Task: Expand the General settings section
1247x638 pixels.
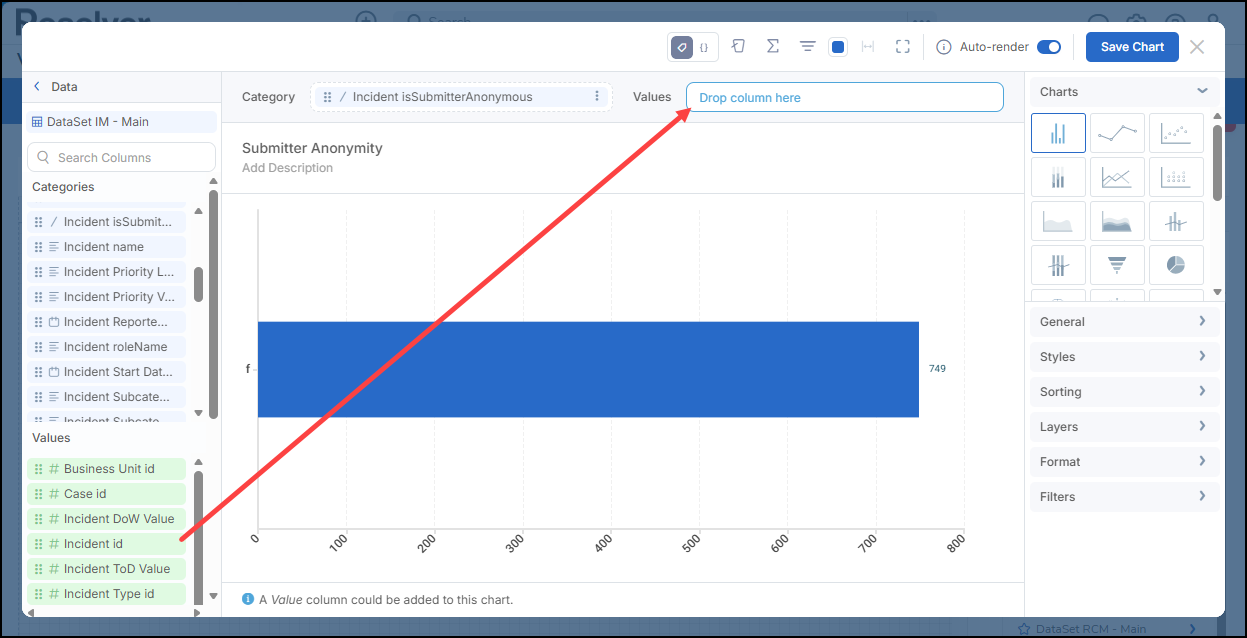Action: point(1125,322)
